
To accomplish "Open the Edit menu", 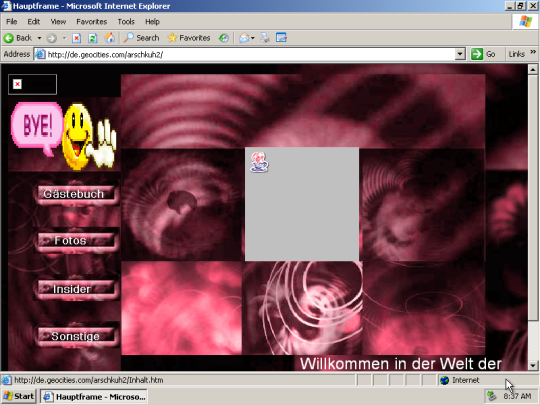I will click(33, 22).
